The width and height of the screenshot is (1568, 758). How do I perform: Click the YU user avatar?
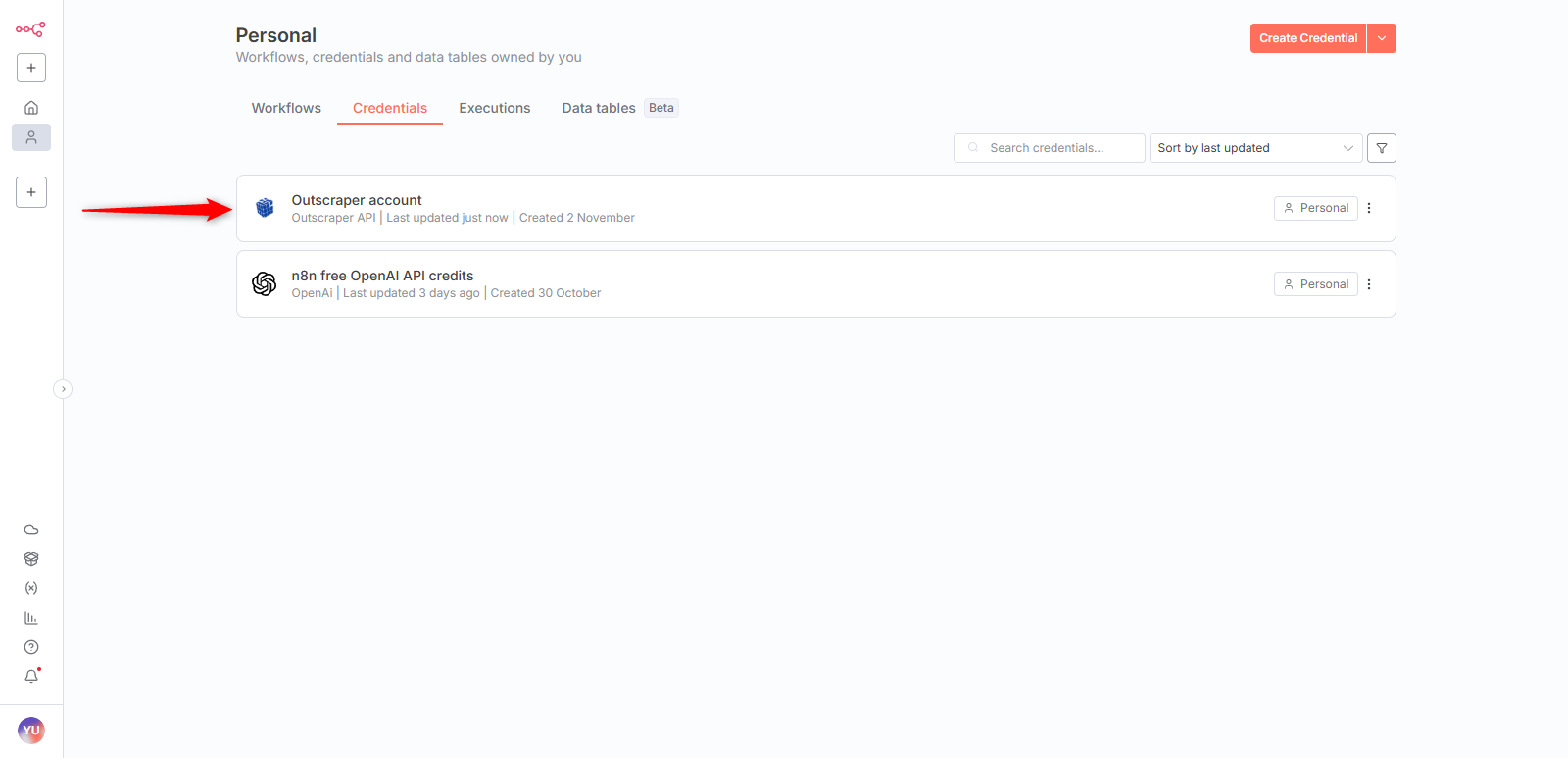pyautogui.click(x=31, y=731)
